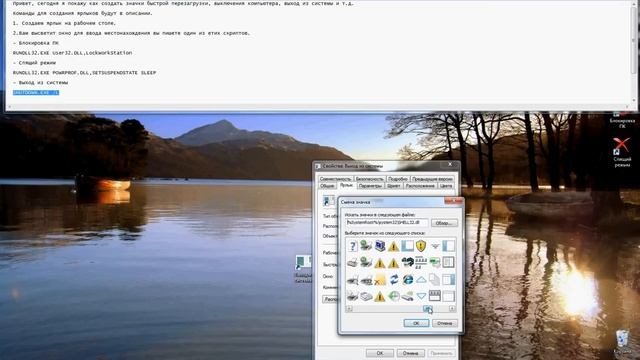
Task: Switch to the Общие tab
Action: (x=327, y=186)
